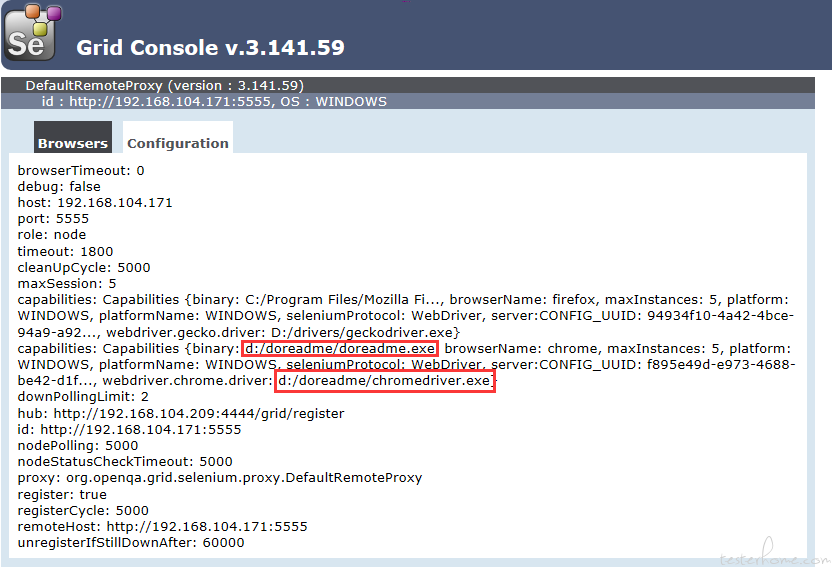Click the maxSession: 5 entry
The height and width of the screenshot is (577, 832).
coord(67,283)
